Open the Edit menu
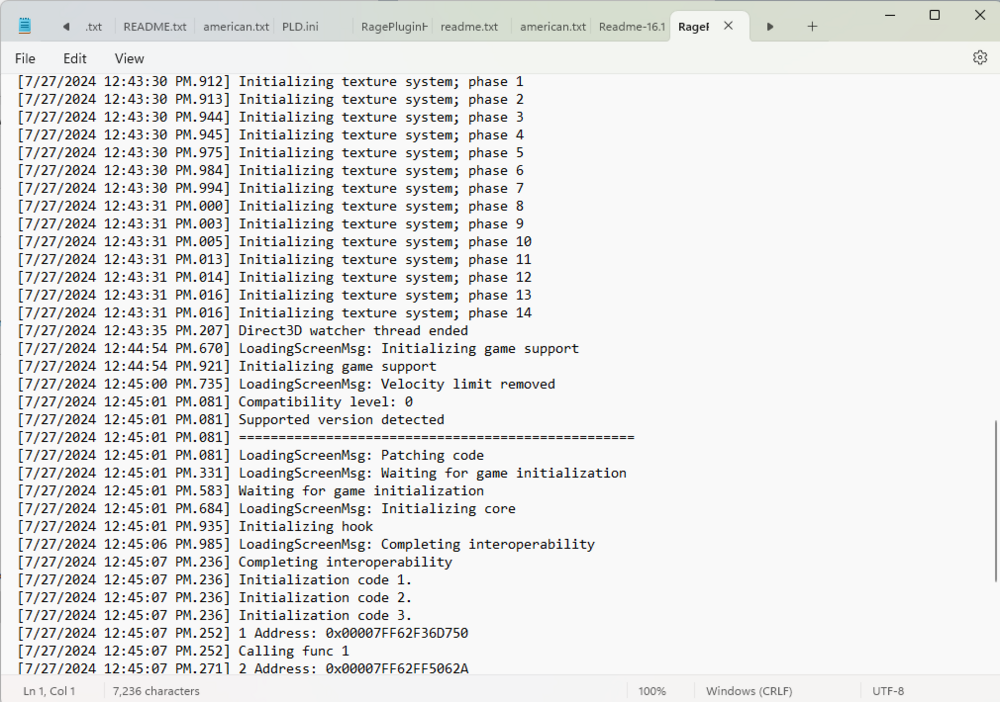 pos(74,58)
